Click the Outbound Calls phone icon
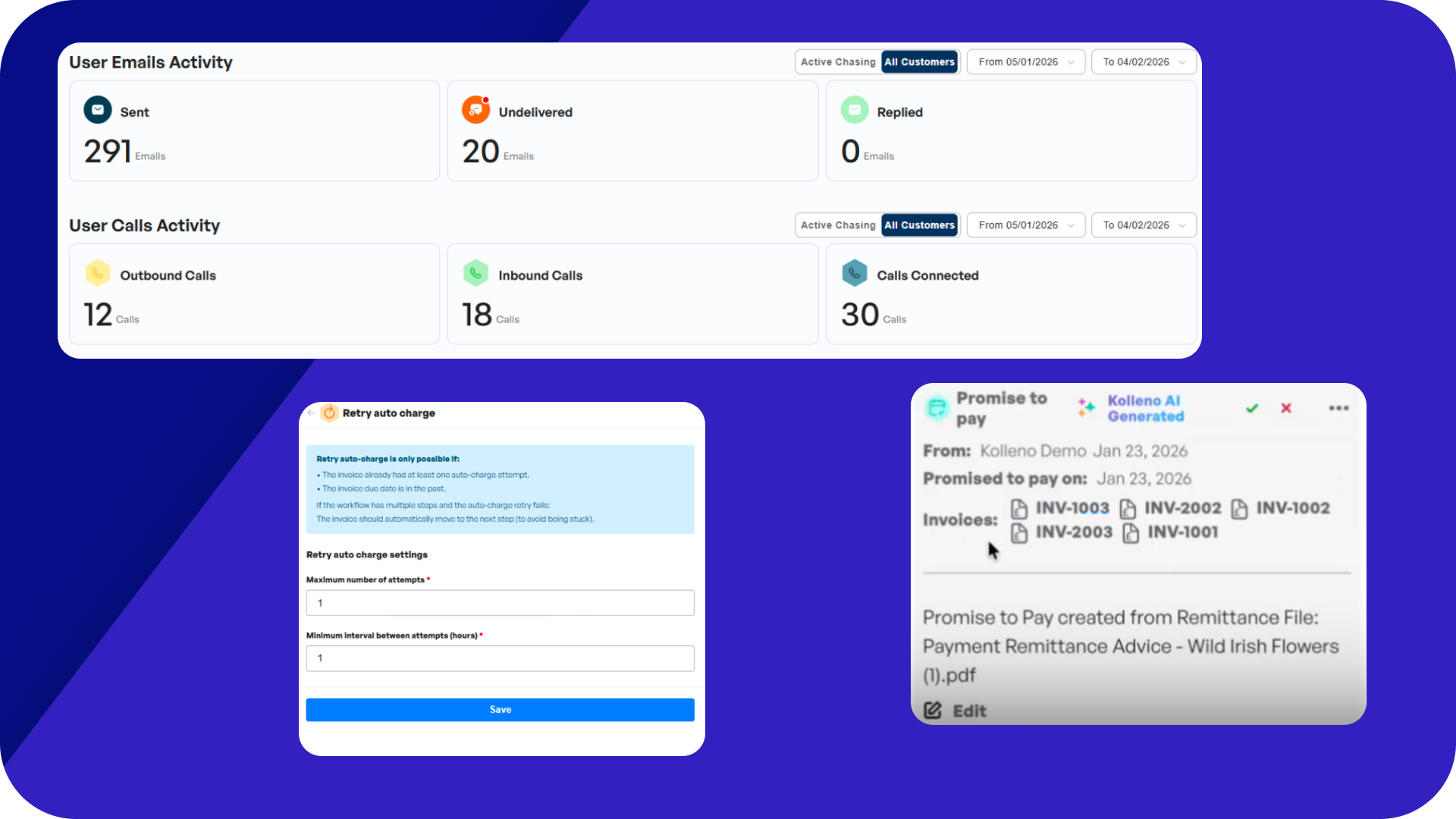Screen dimensions: 1456x819 tap(98, 274)
